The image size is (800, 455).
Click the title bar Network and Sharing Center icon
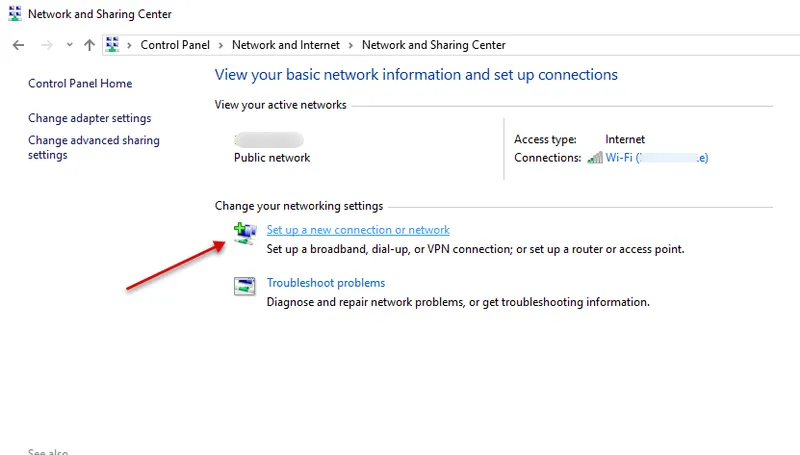click(14, 14)
